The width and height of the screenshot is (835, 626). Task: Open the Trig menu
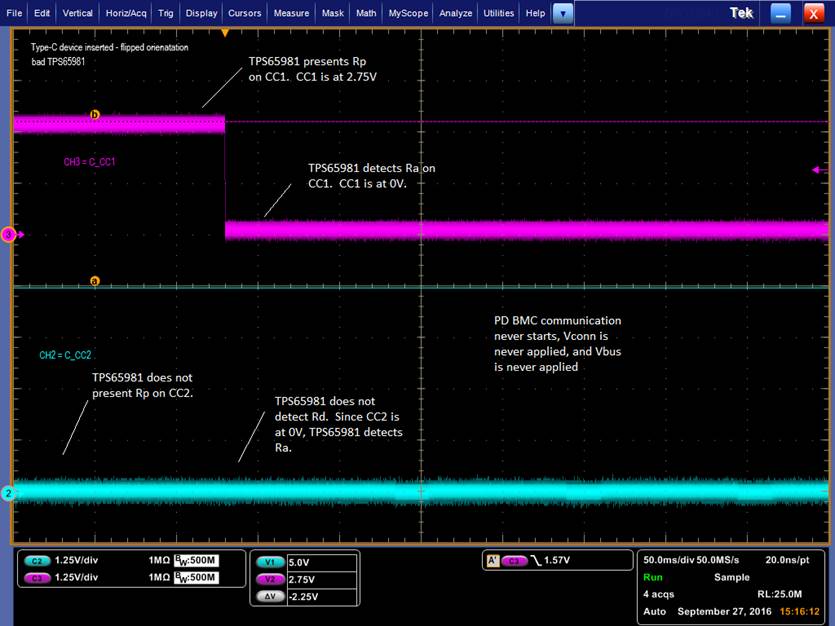click(x=166, y=13)
